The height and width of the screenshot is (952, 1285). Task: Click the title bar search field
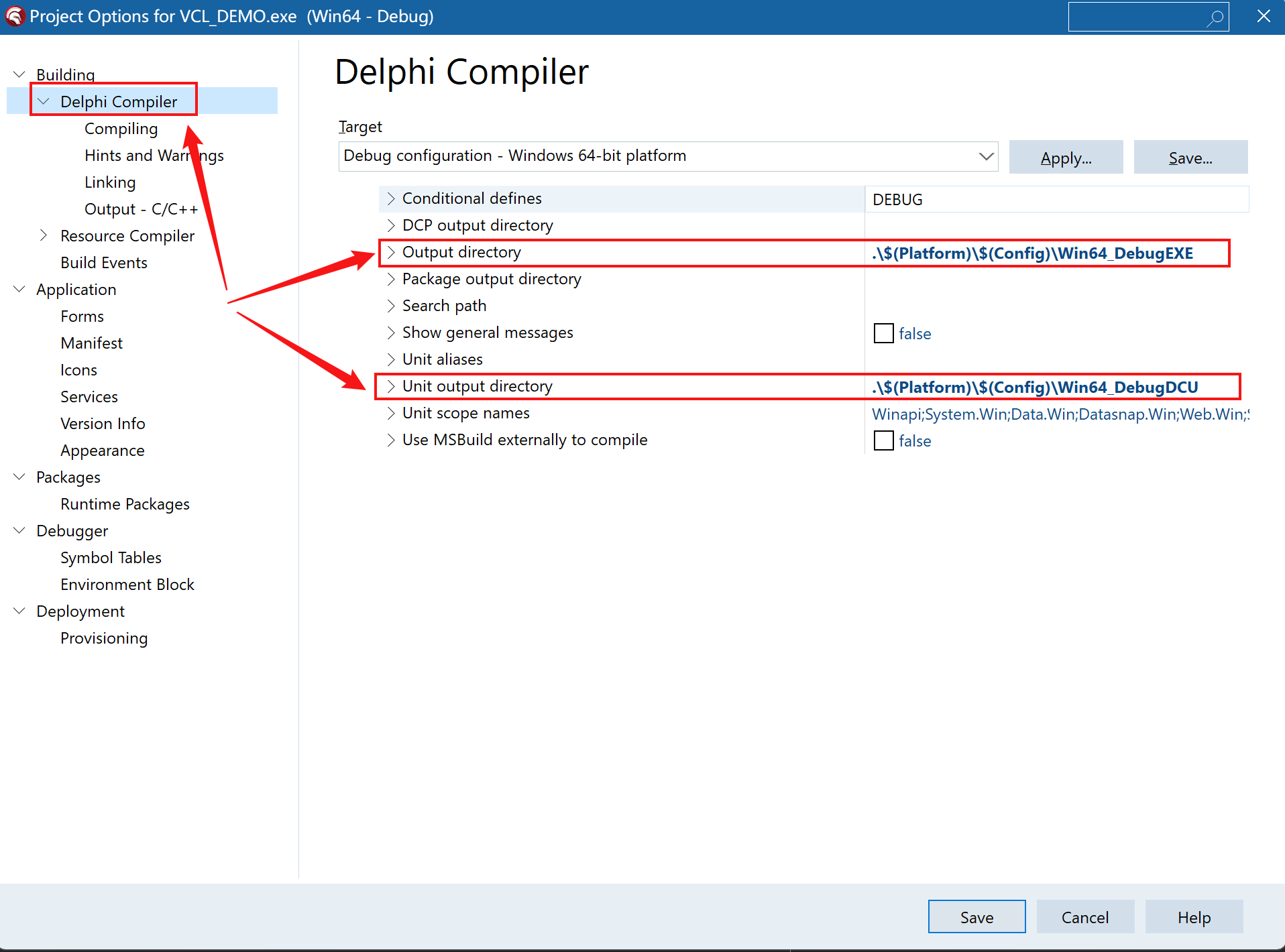pos(1148,17)
